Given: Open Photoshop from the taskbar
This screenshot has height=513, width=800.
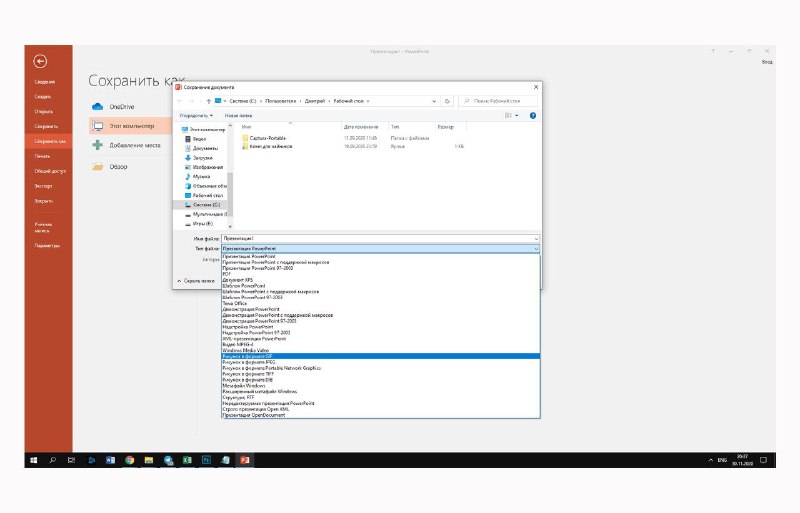Looking at the screenshot, I should pos(206,460).
